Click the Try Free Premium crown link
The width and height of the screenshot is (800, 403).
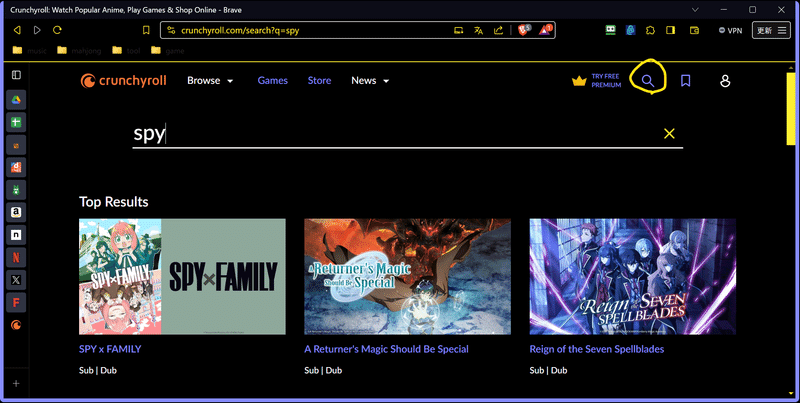click(x=596, y=81)
